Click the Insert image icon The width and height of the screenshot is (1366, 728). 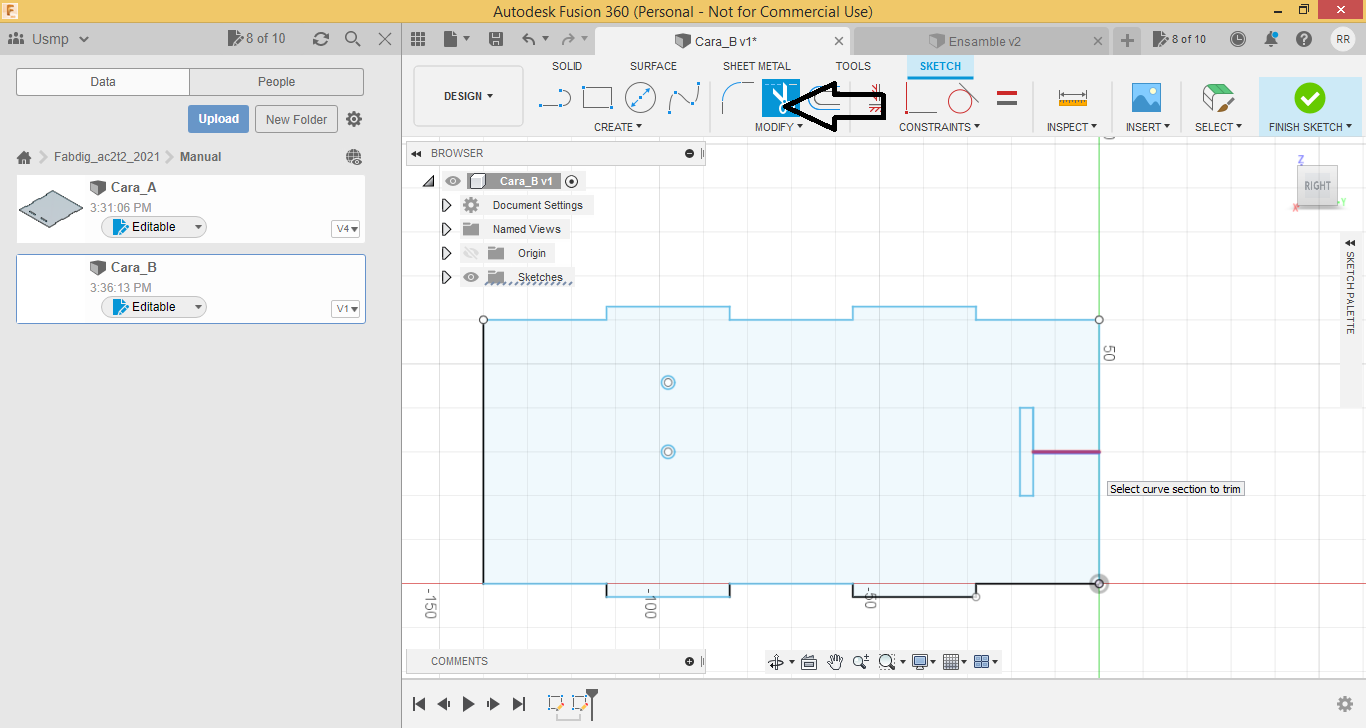(x=1146, y=98)
